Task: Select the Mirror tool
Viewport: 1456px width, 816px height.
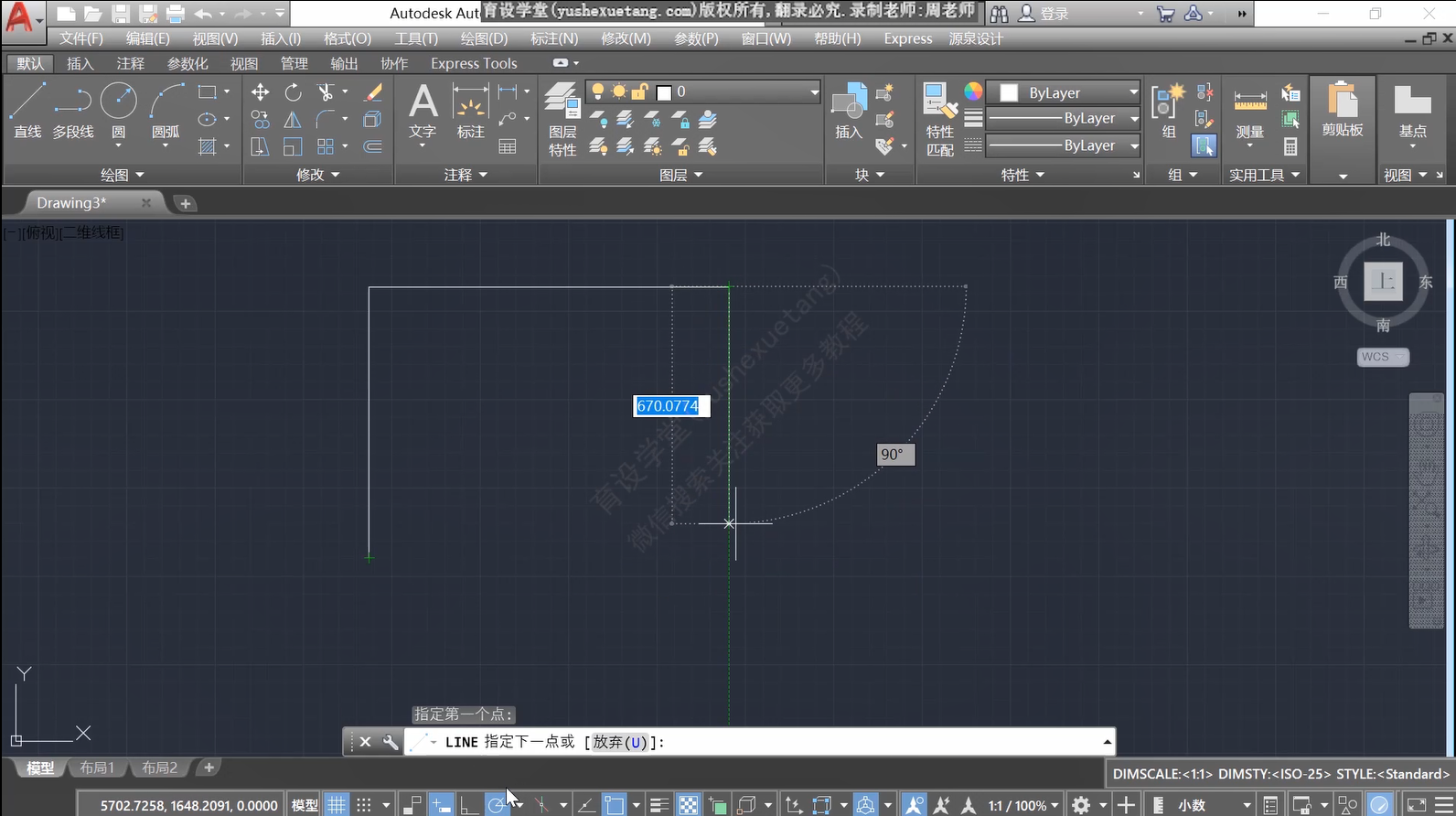Action: coord(293,120)
